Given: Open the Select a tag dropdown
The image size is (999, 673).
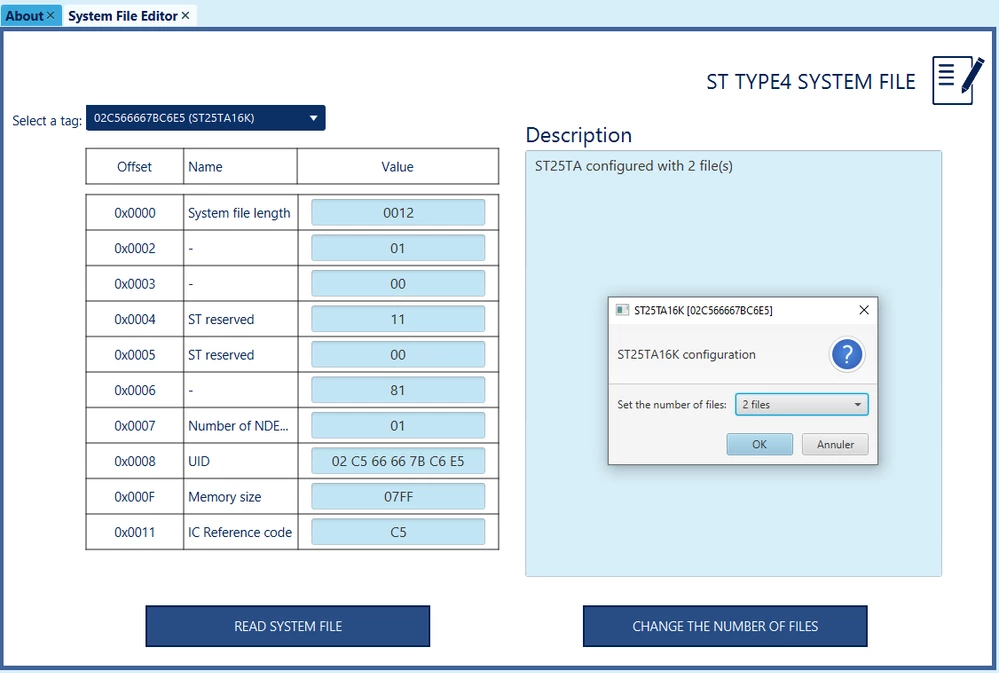Looking at the screenshot, I should (x=205, y=118).
